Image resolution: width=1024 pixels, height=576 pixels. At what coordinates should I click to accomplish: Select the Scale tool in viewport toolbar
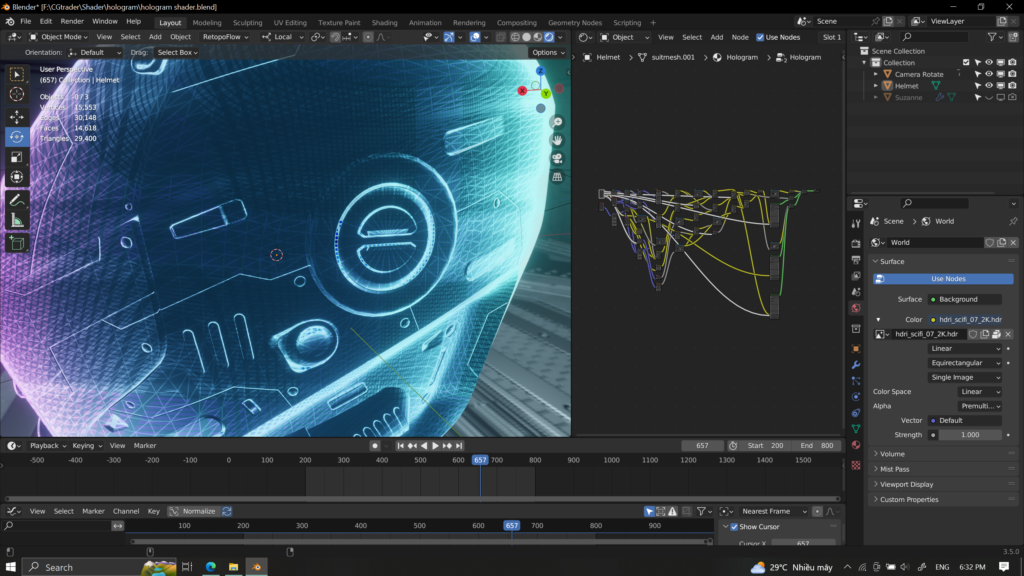pyautogui.click(x=17, y=157)
